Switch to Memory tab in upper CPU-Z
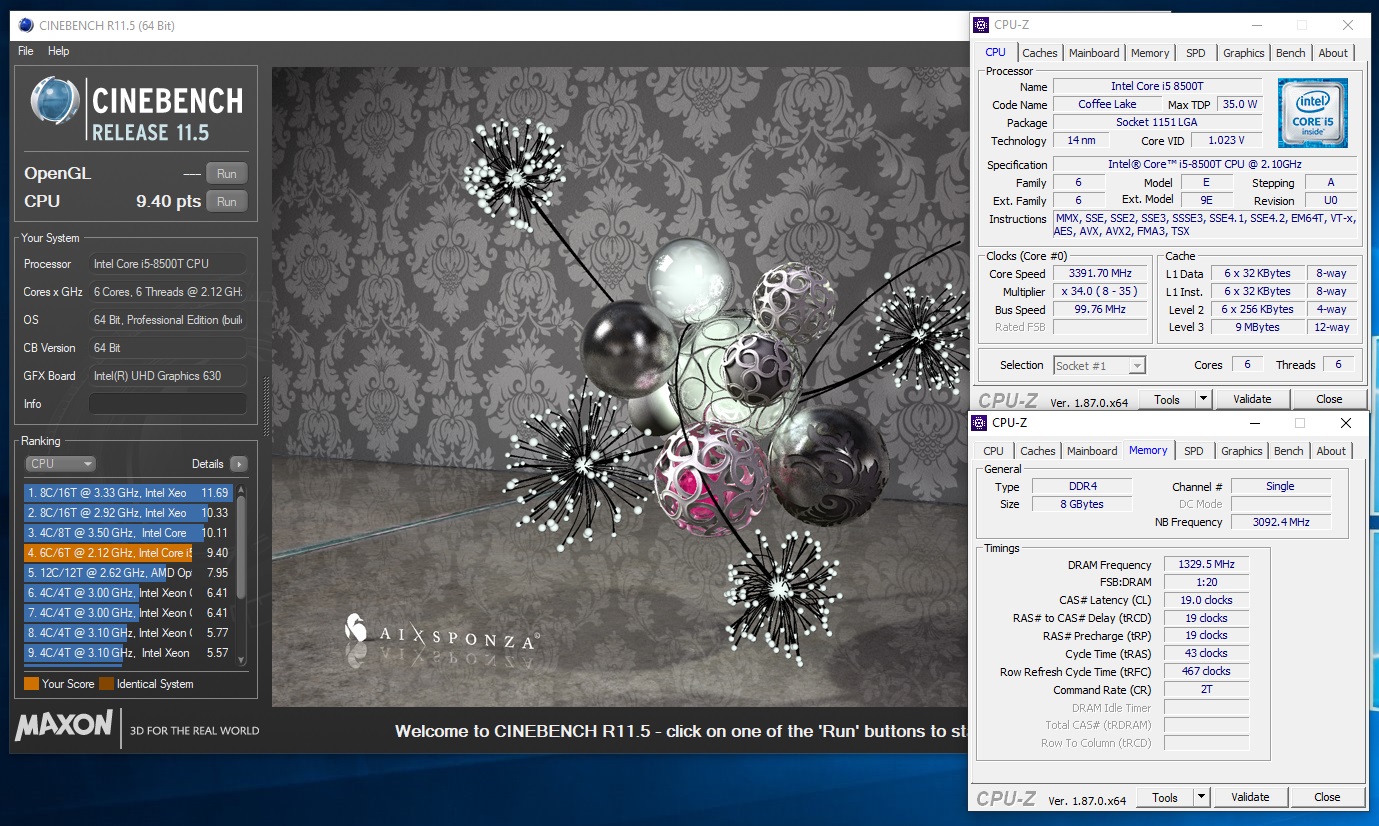This screenshot has height=826, width=1379. 1150,53
